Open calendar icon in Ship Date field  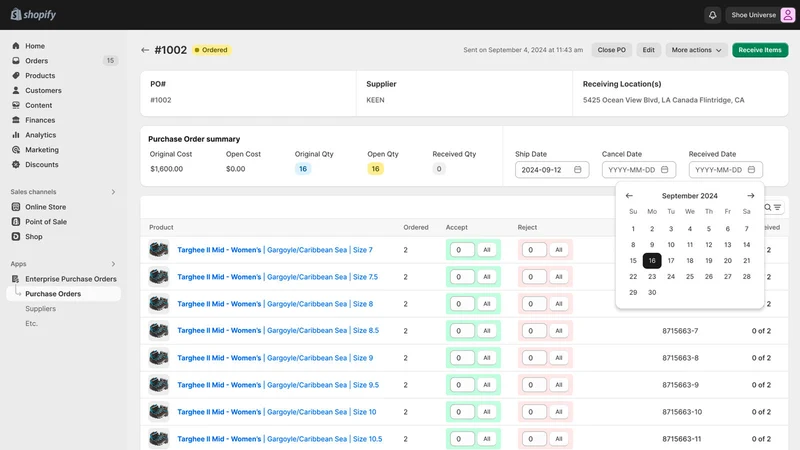tap(578, 169)
